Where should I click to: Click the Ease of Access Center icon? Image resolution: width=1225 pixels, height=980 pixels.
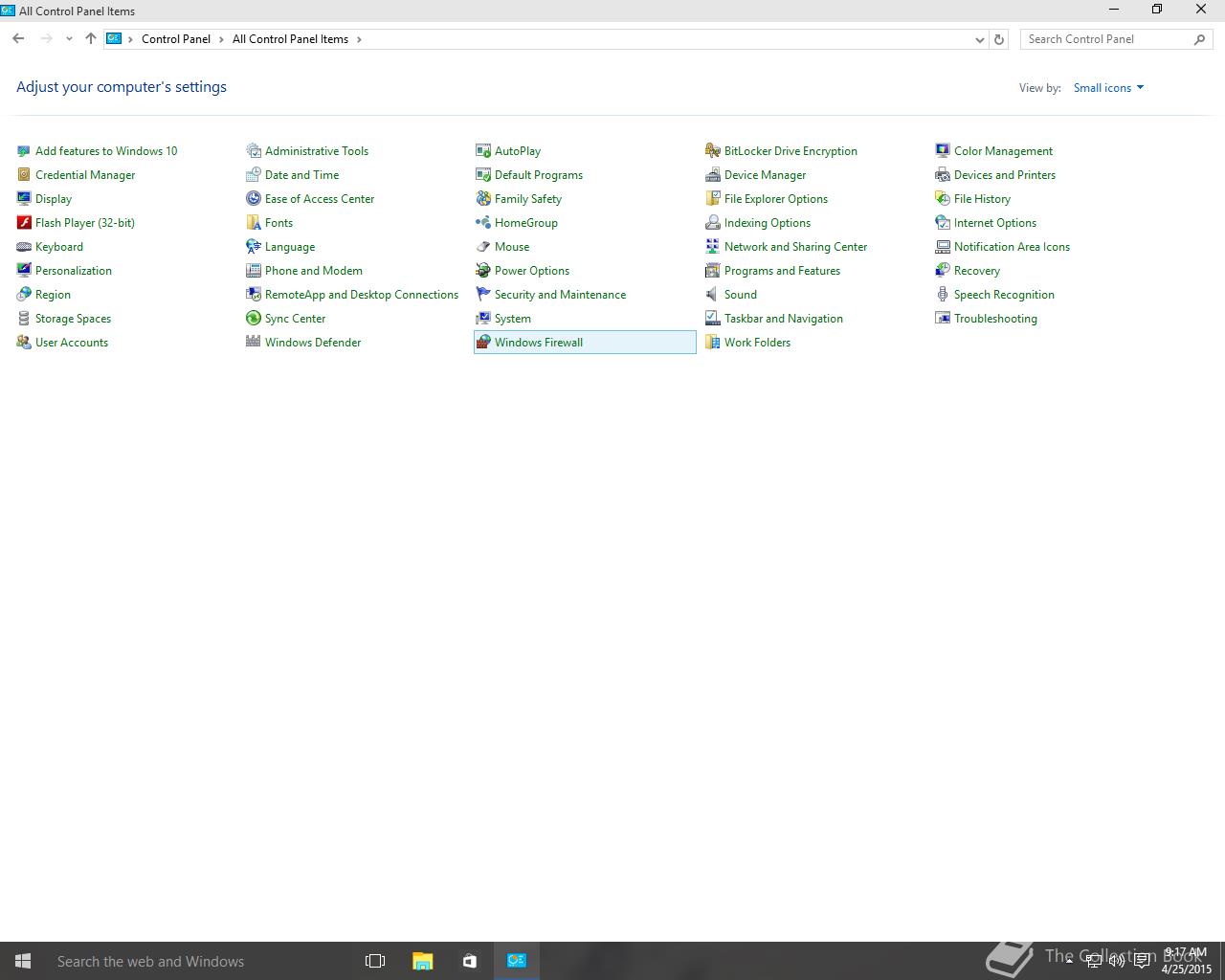pyautogui.click(x=254, y=198)
